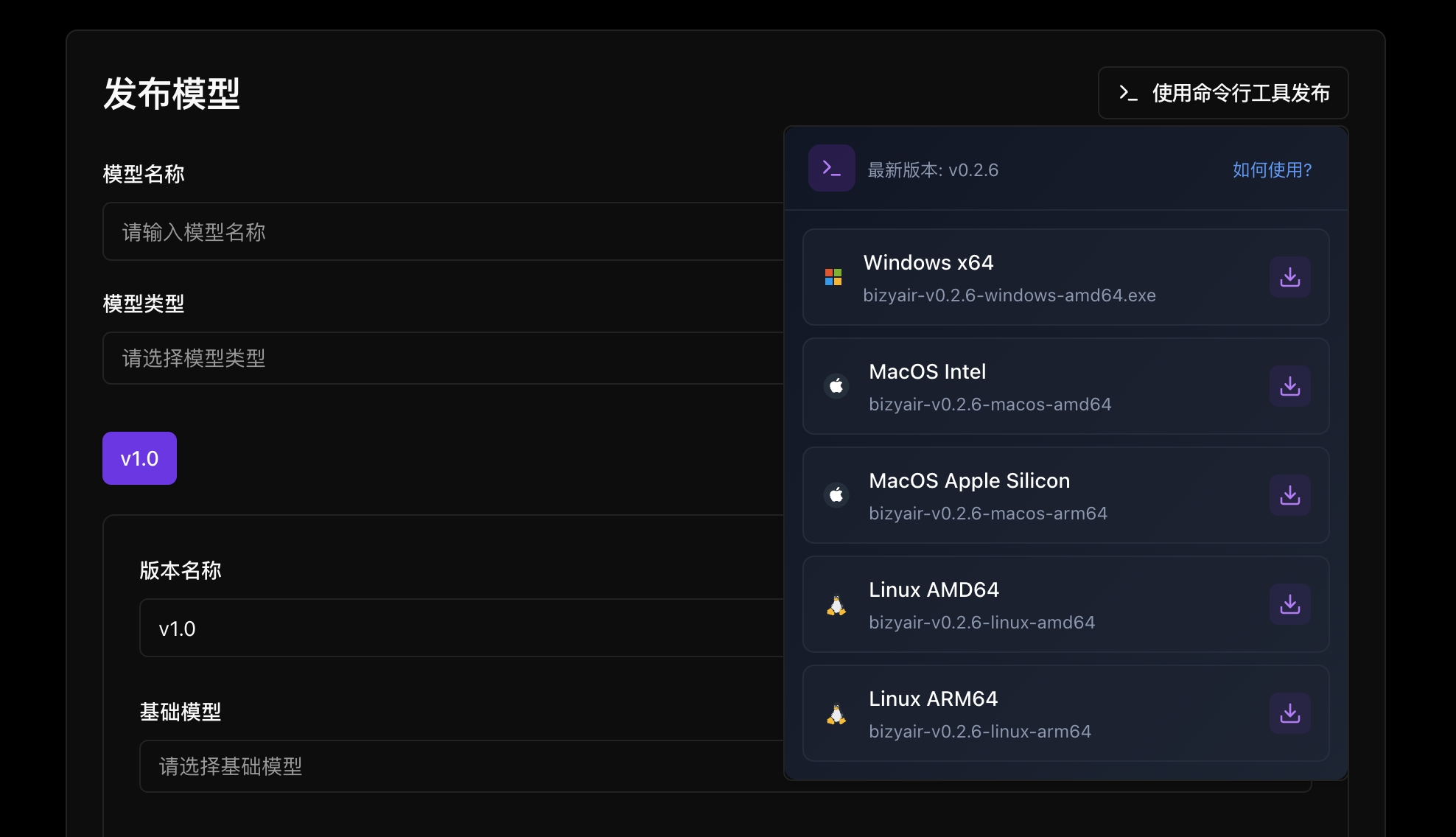Download the MacOS Intel build

pyautogui.click(x=1289, y=386)
